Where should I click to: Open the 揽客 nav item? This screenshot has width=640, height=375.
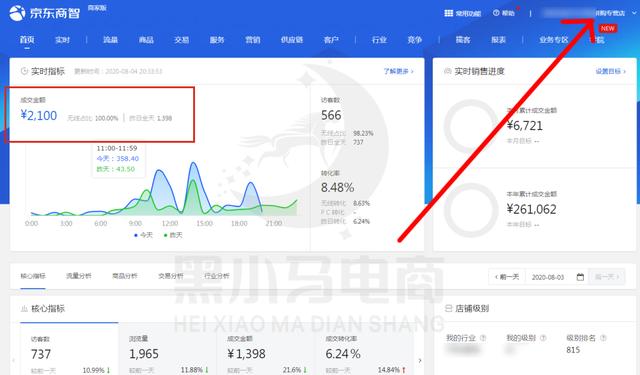coord(463,40)
